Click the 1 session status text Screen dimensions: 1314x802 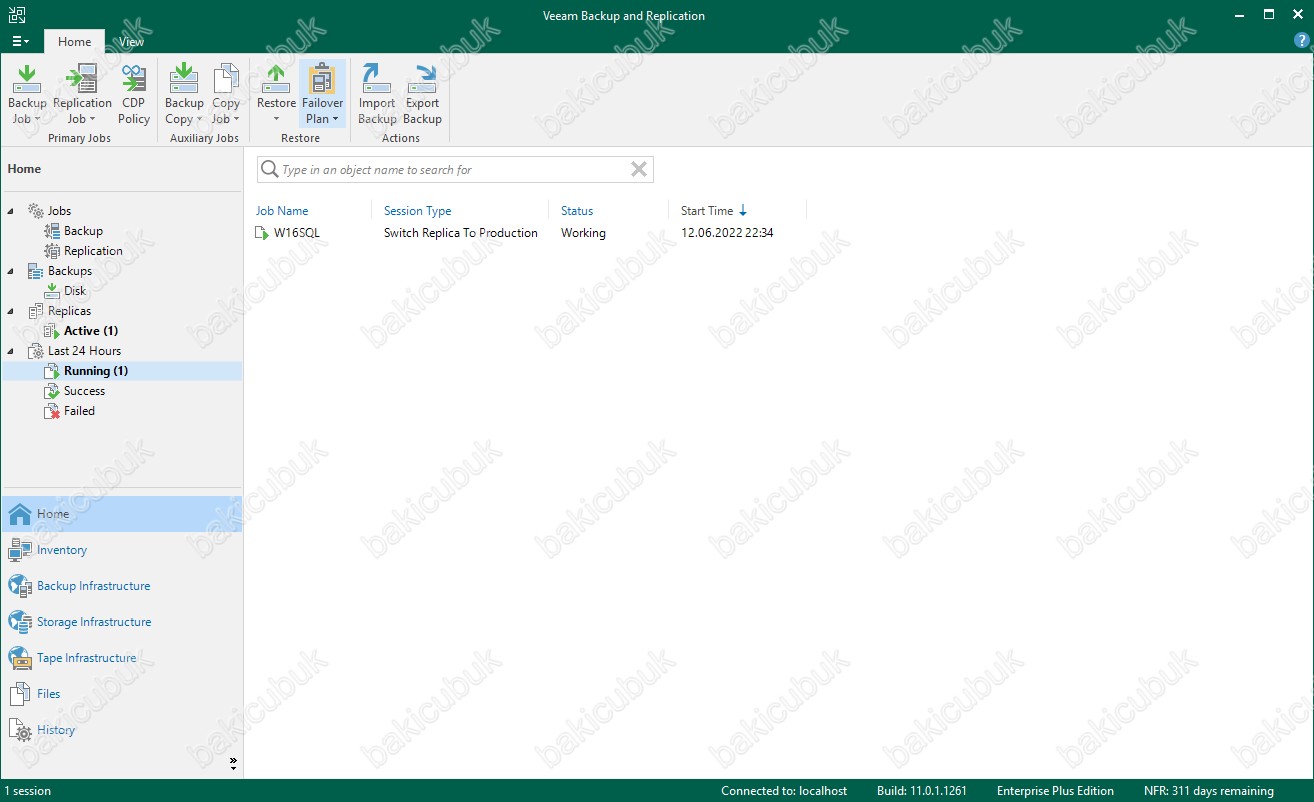(x=29, y=791)
